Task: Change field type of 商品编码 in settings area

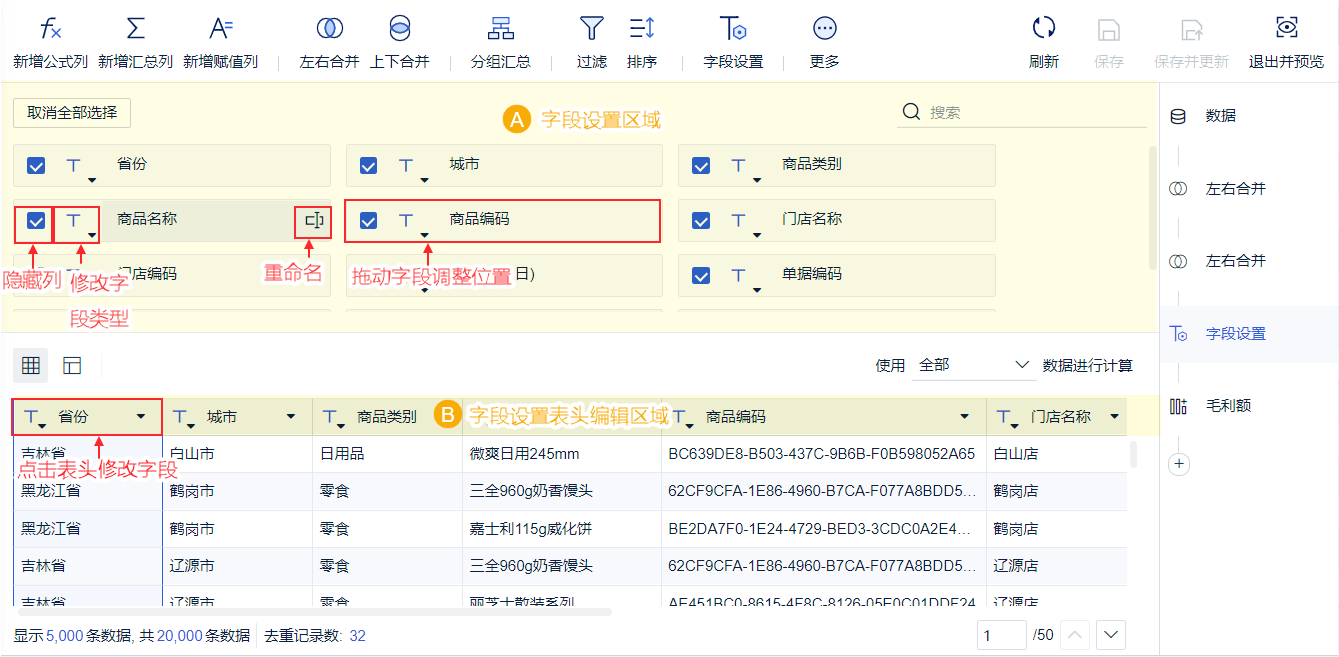Action: (x=412, y=222)
